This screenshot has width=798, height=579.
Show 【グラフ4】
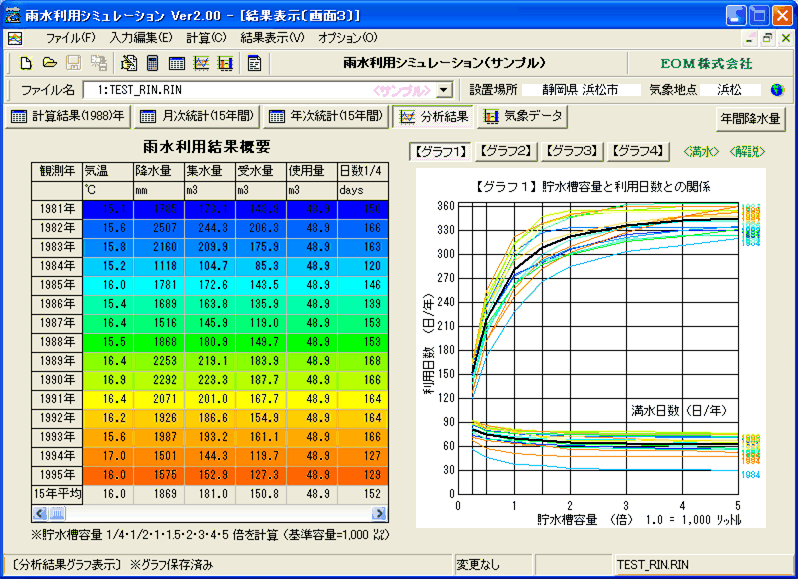point(638,152)
